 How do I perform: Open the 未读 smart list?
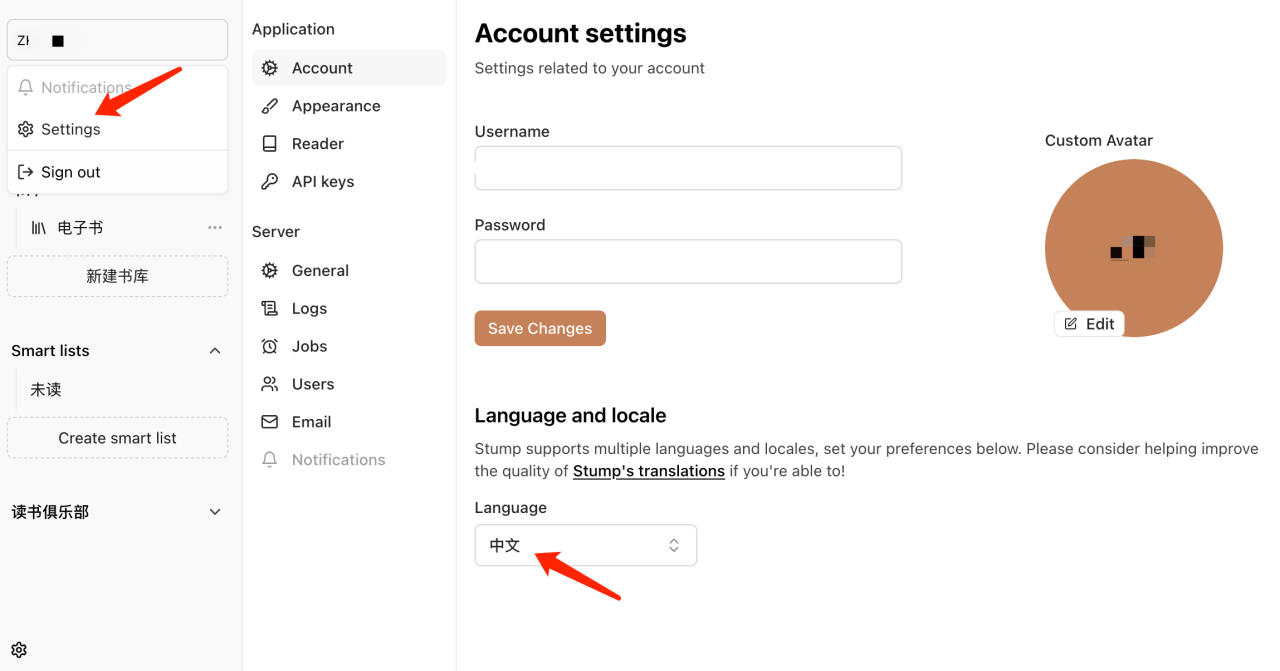tap(46, 390)
